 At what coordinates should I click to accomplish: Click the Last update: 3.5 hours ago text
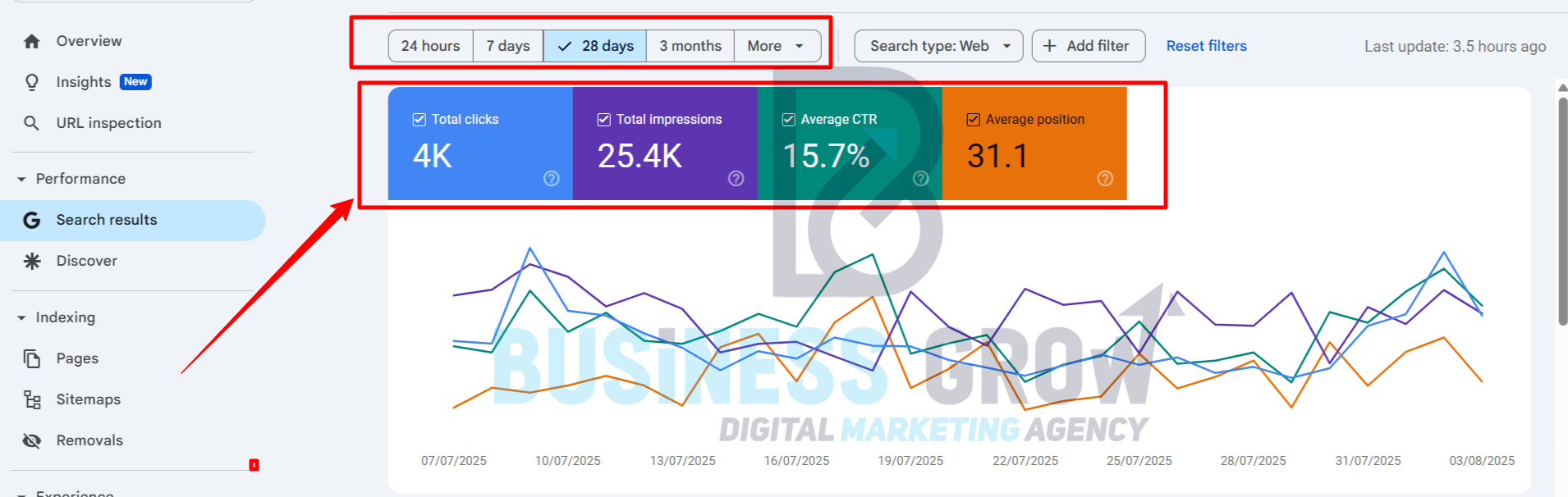1455,47
